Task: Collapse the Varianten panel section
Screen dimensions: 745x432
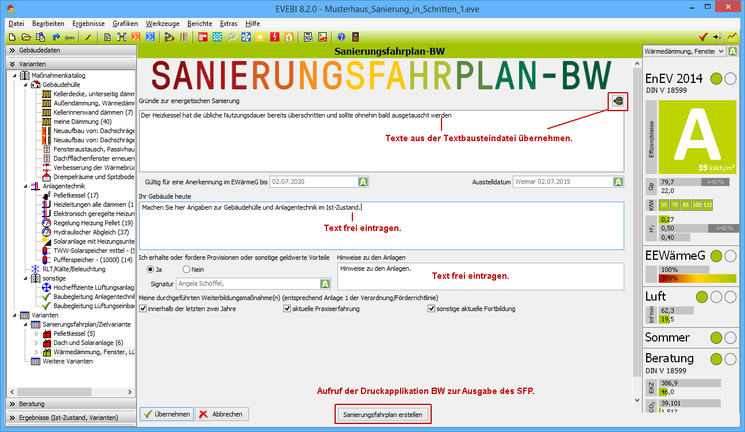Action: tap(71, 64)
